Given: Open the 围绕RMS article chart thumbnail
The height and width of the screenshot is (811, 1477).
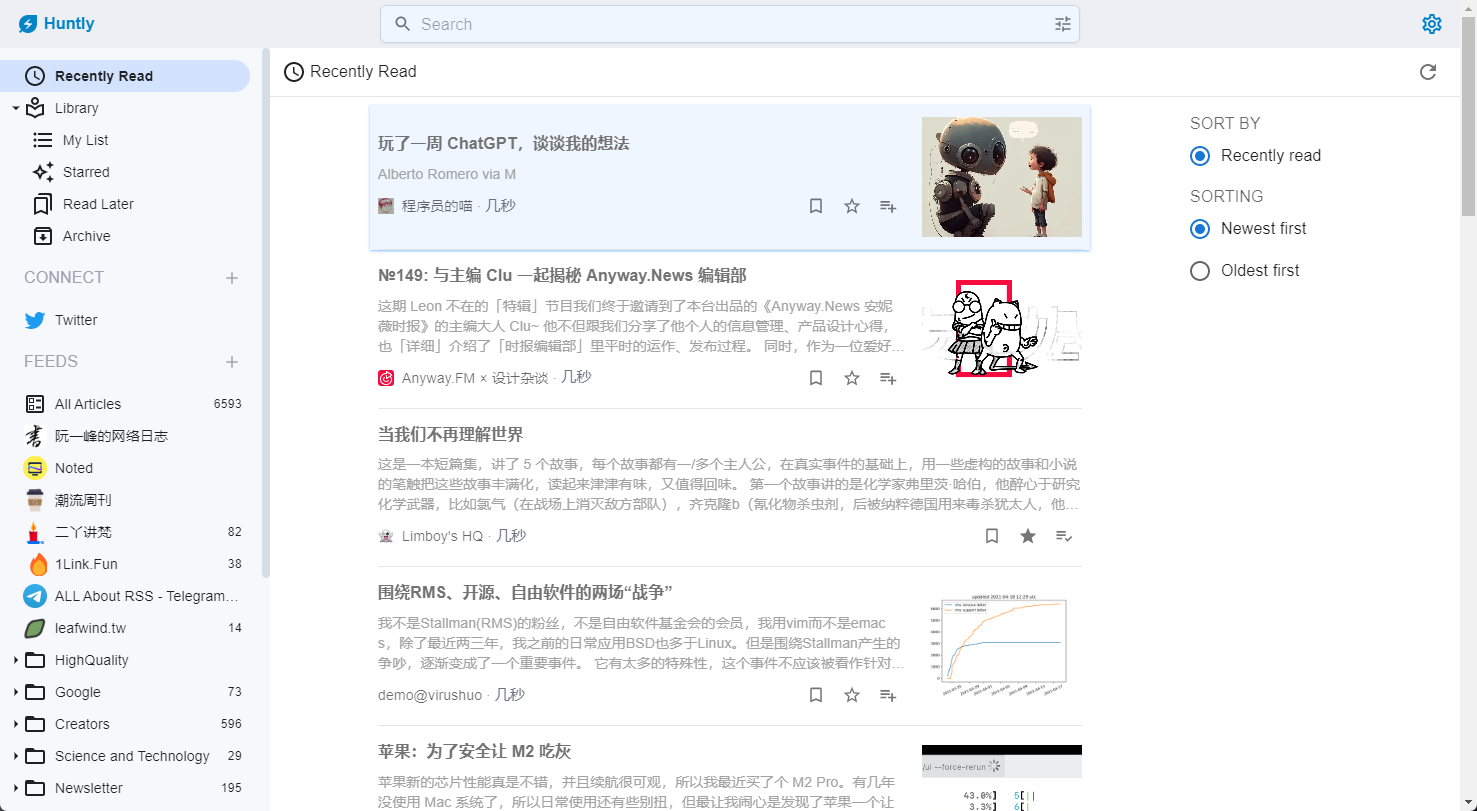Looking at the screenshot, I should (1002, 647).
